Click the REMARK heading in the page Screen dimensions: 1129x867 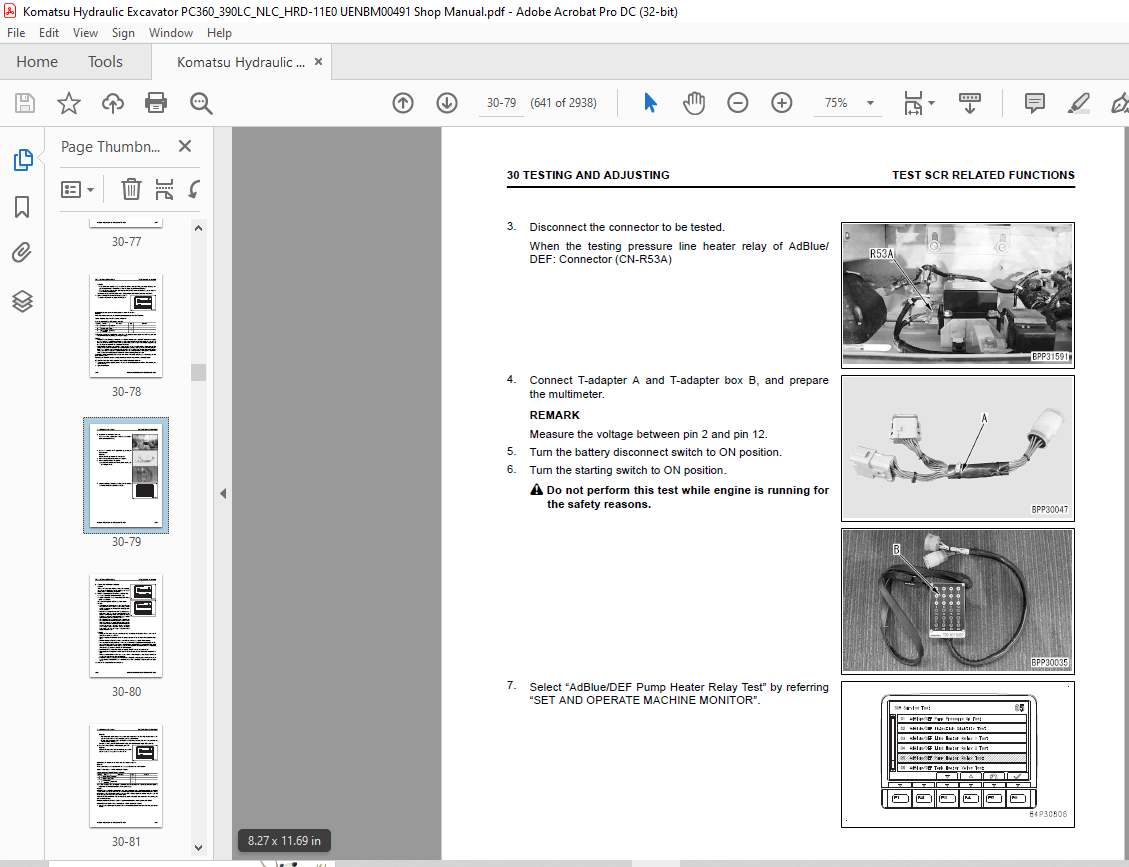coord(554,415)
